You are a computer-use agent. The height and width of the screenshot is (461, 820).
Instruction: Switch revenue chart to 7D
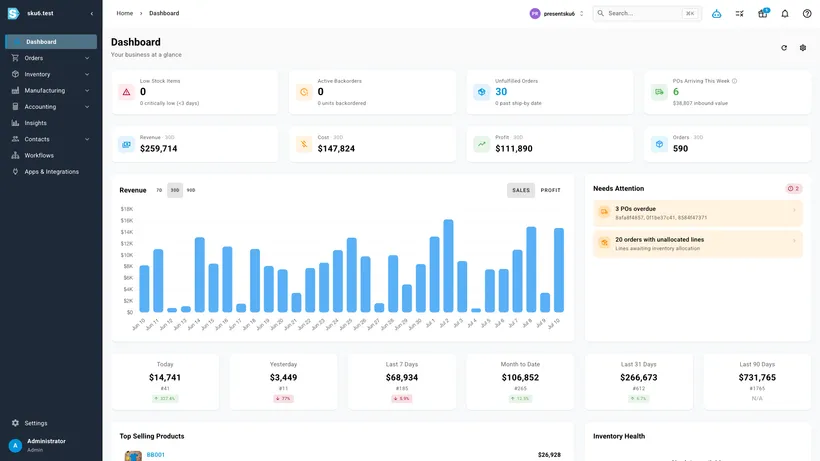(x=159, y=190)
